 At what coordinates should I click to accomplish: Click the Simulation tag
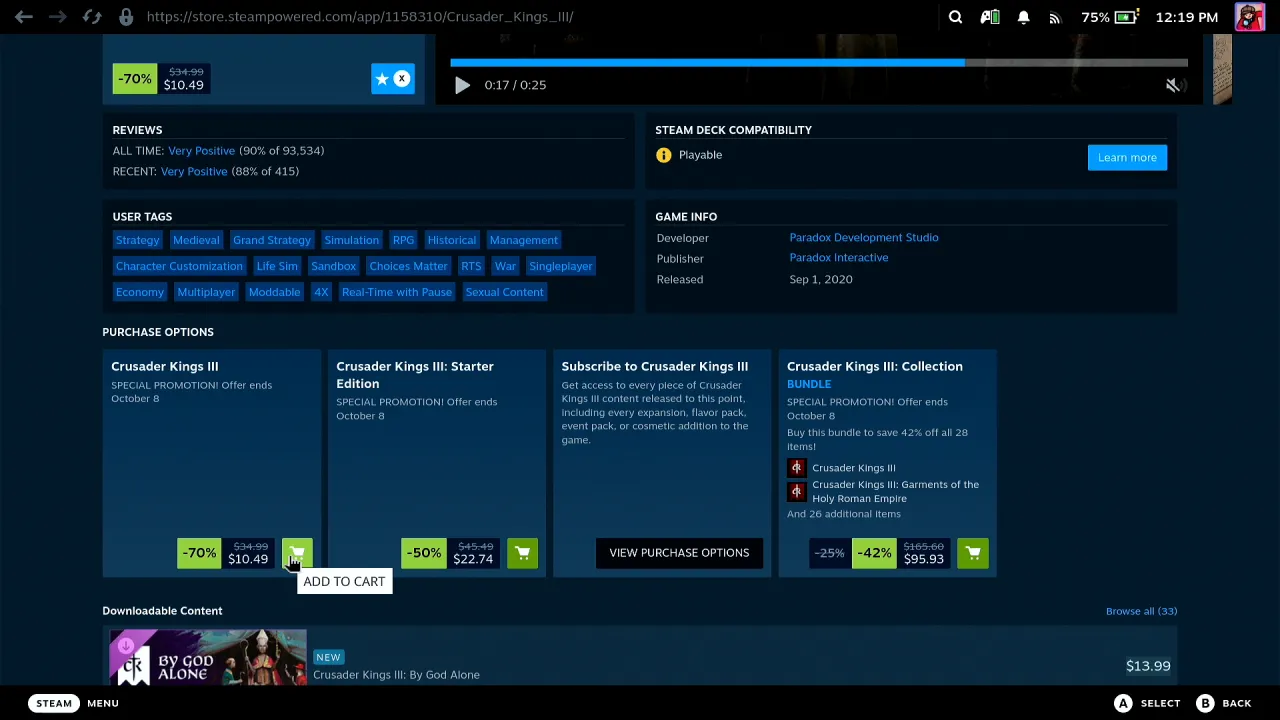click(352, 240)
